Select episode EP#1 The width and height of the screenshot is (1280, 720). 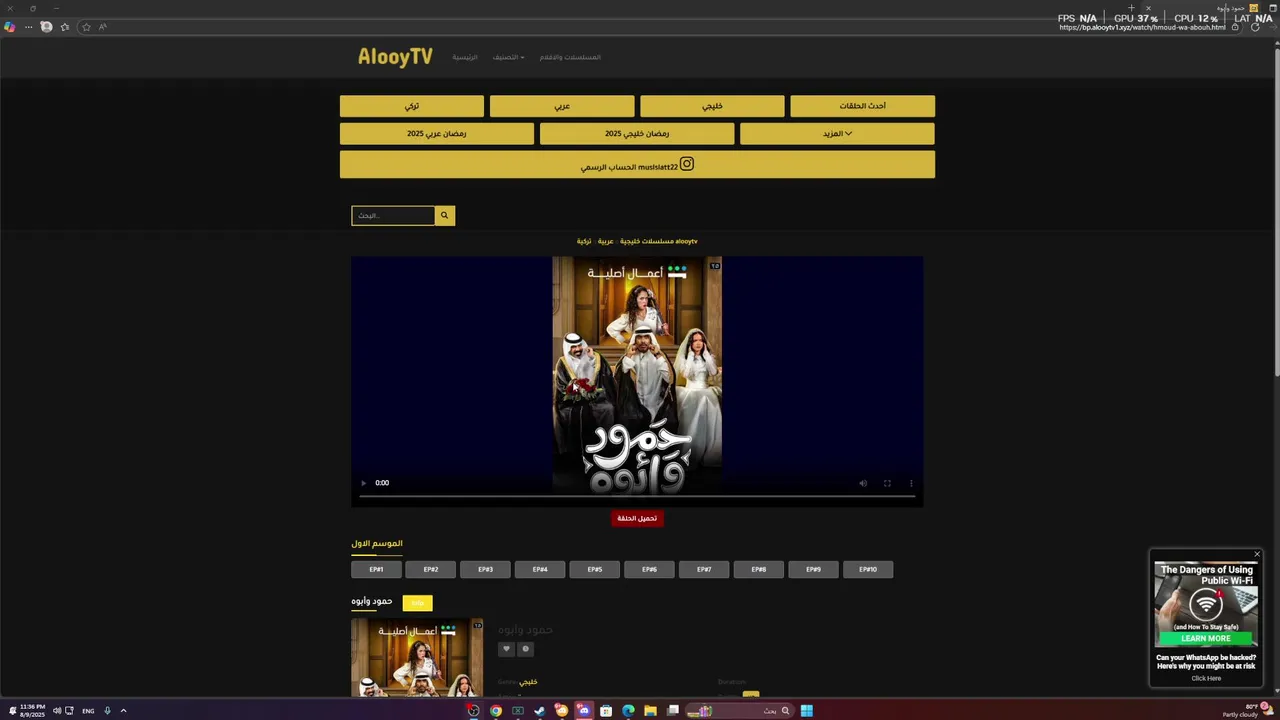click(x=376, y=569)
